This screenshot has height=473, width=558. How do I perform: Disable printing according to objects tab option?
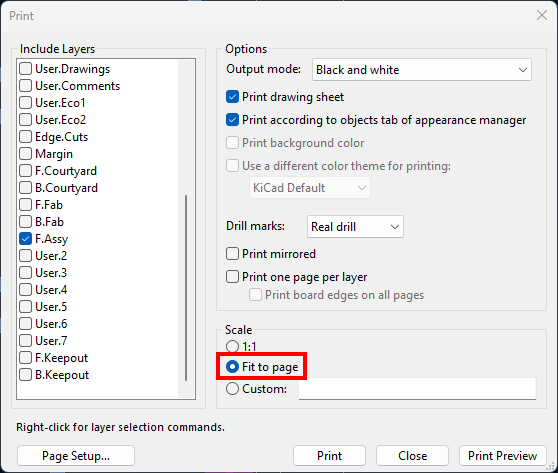tap(232, 120)
